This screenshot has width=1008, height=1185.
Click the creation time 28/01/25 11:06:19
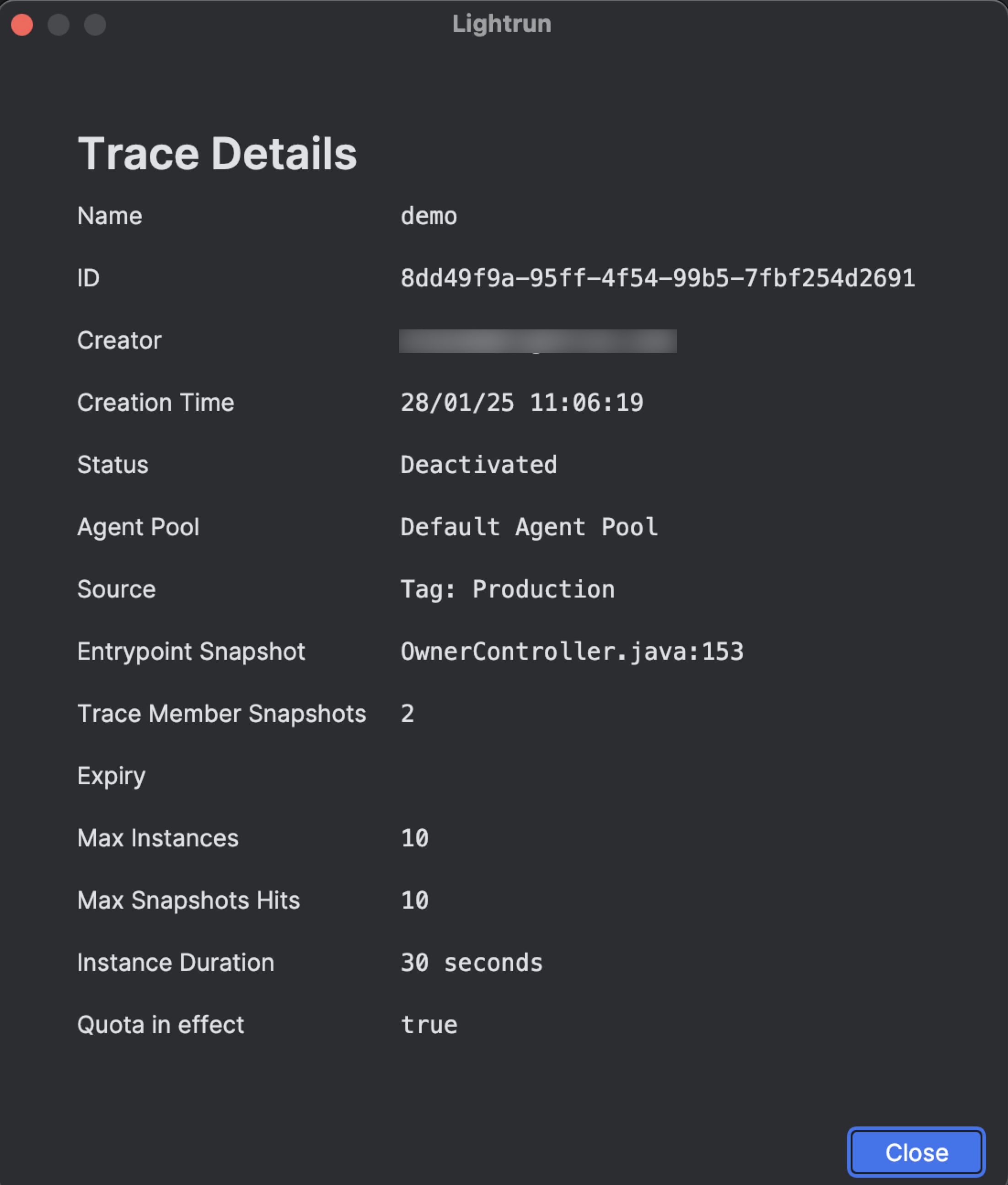(522, 403)
